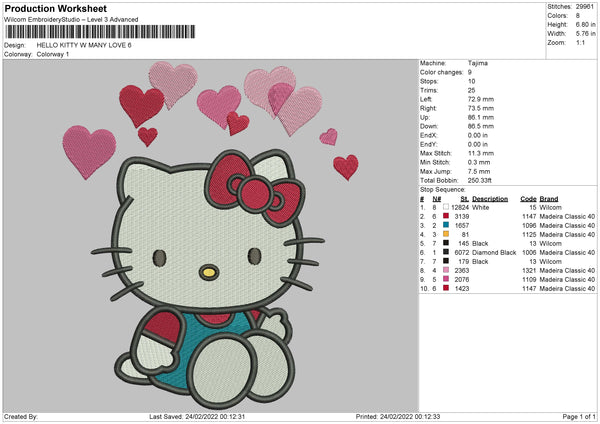
Task: Click the 'EndY:' label
Action: click(428, 144)
